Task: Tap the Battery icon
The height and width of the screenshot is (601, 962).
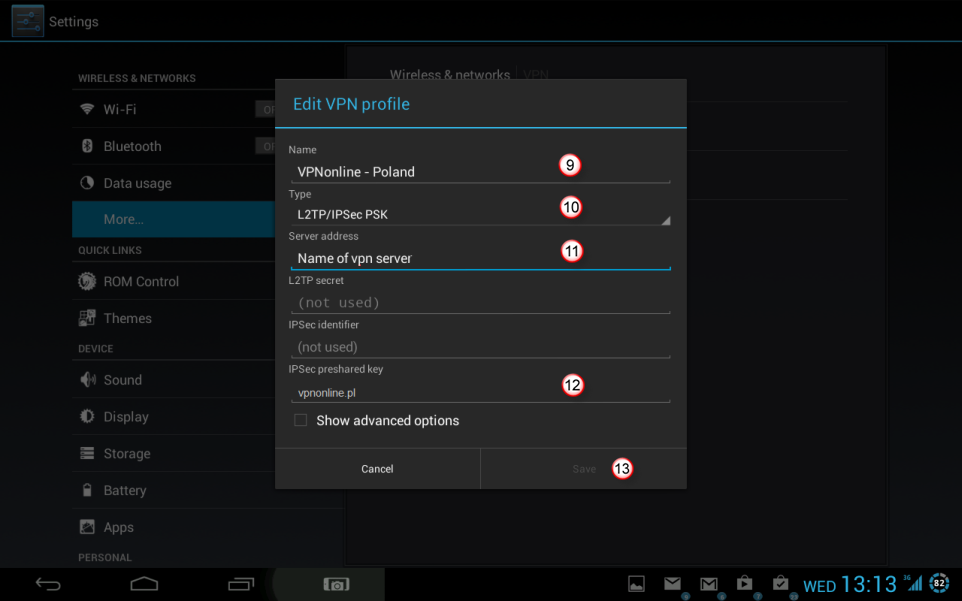Action: (x=87, y=490)
